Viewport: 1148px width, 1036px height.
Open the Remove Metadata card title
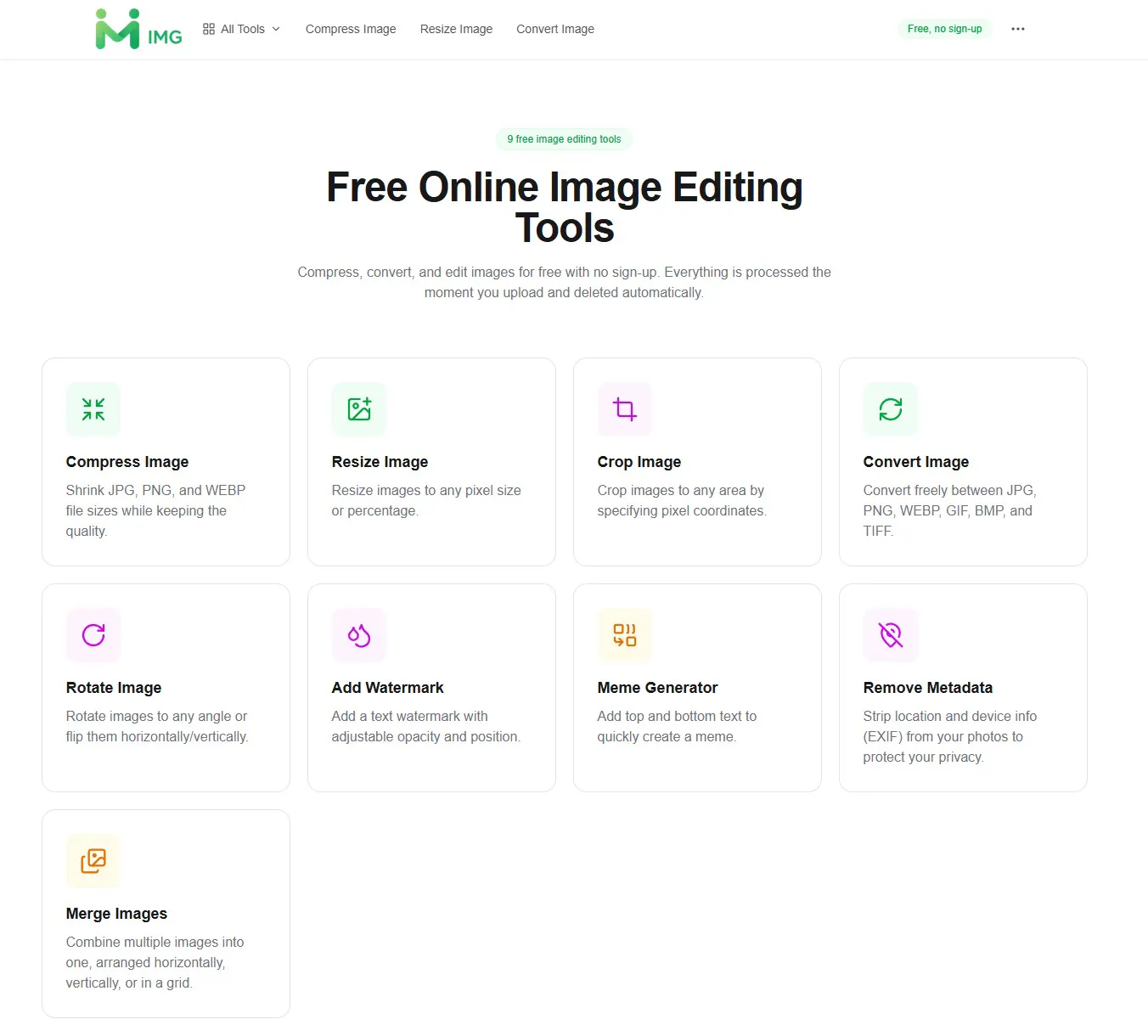(928, 688)
